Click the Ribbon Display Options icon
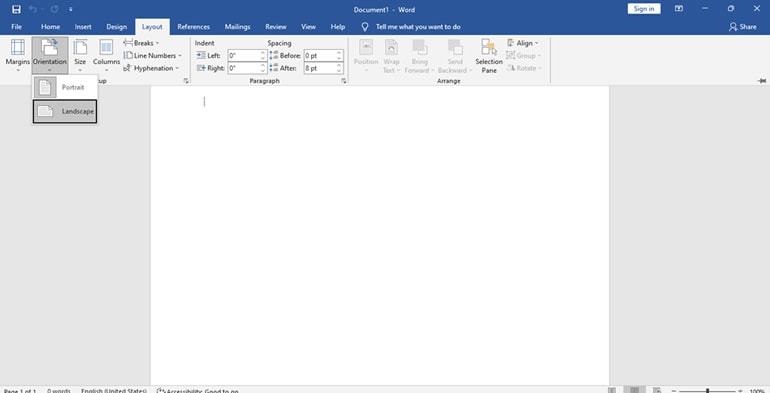This screenshot has width=770, height=393. (679, 9)
